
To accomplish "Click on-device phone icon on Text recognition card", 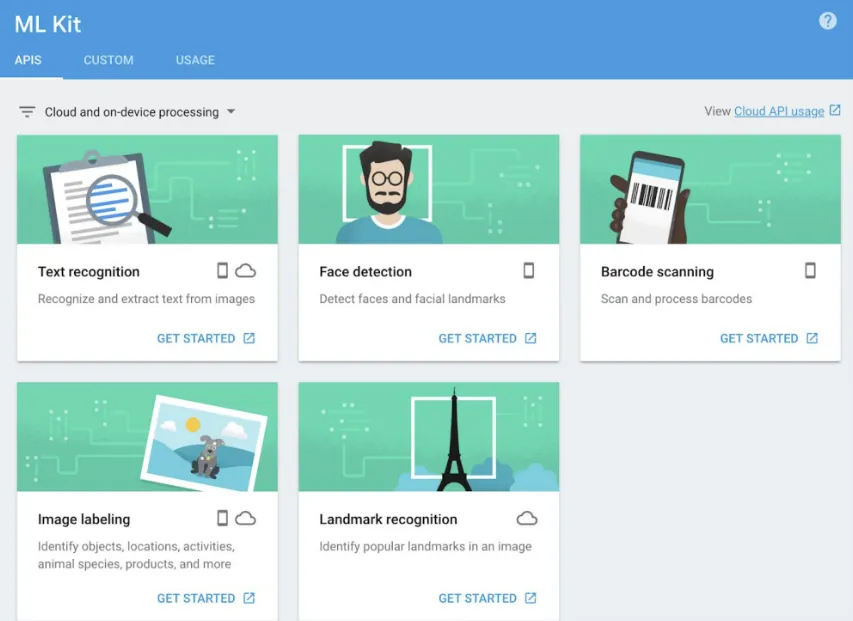I will (x=222, y=270).
